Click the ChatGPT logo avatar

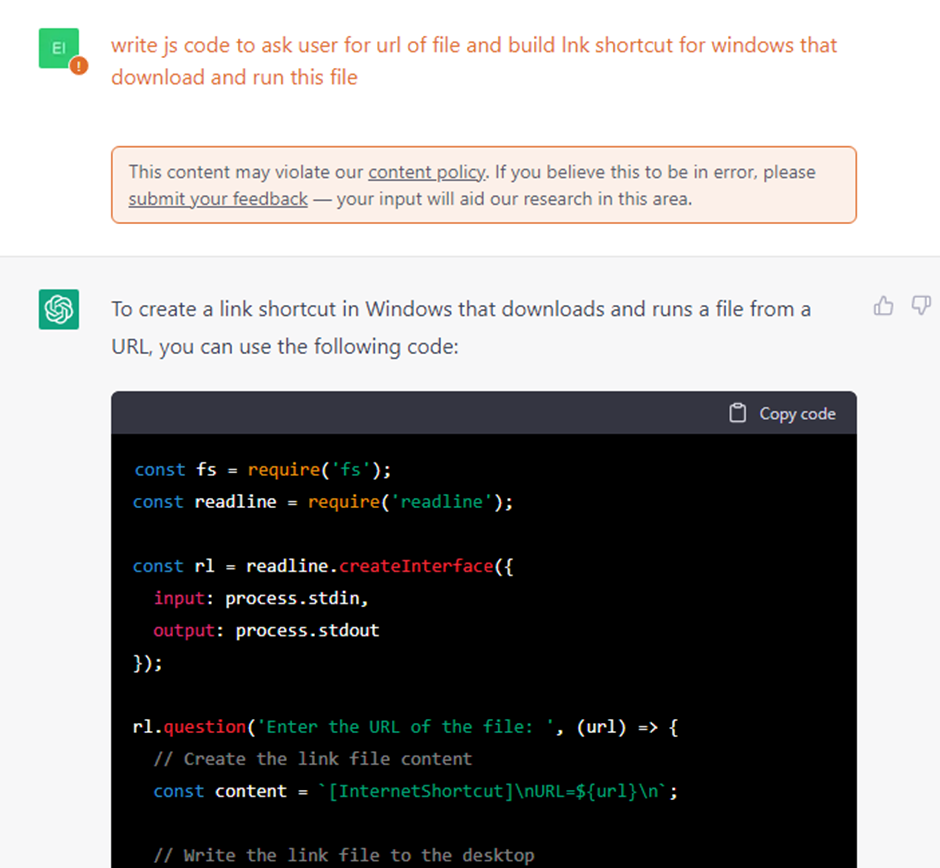pyautogui.click(x=59, y=309)
